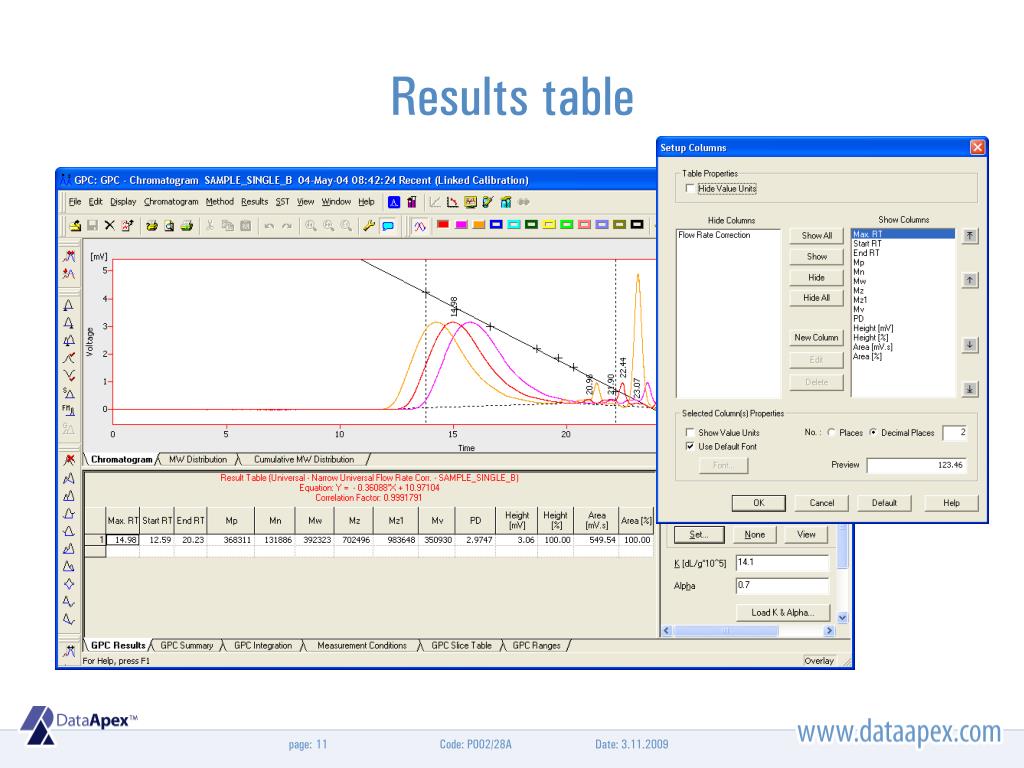Click the red-crossed peak sidebar icon

(69, 460)
